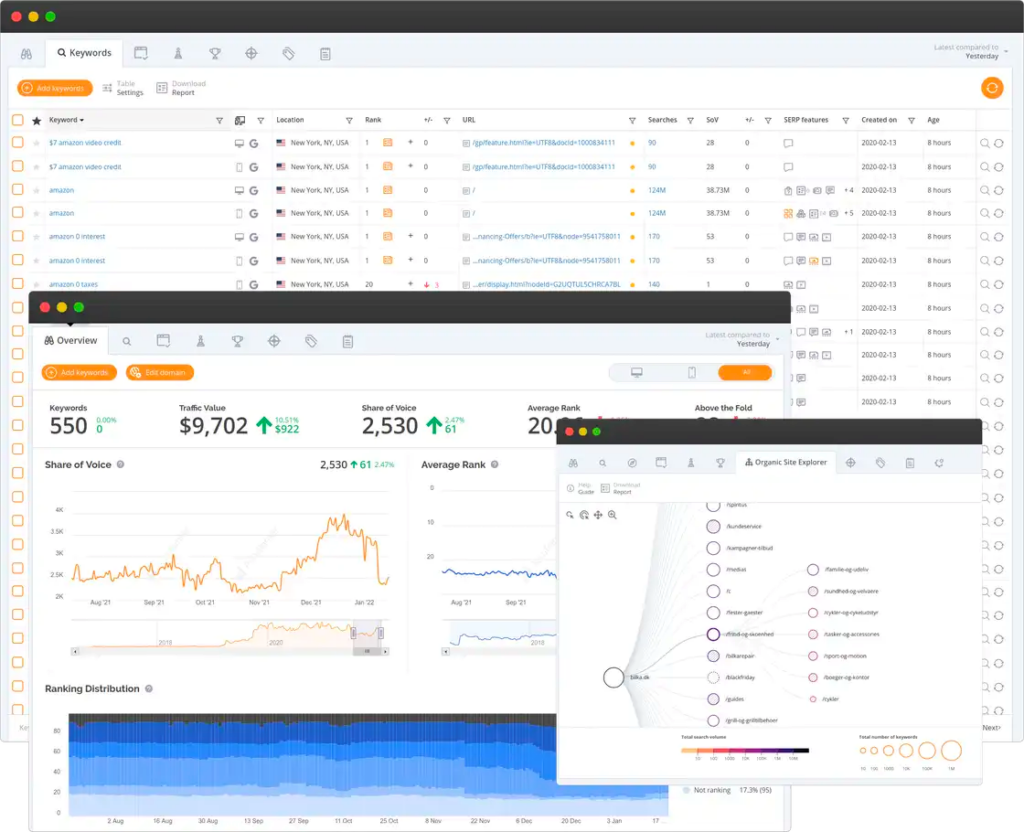Open the trophy competitors icon in the toolbar
The image size is (1024, 832).
click(x=216, y=53)
